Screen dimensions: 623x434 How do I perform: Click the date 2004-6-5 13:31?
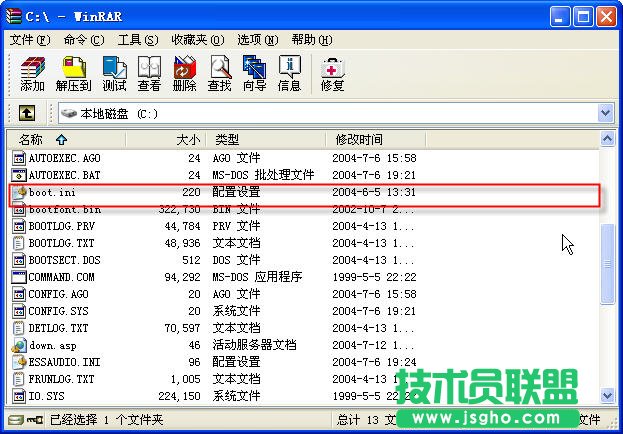(374, 192)
